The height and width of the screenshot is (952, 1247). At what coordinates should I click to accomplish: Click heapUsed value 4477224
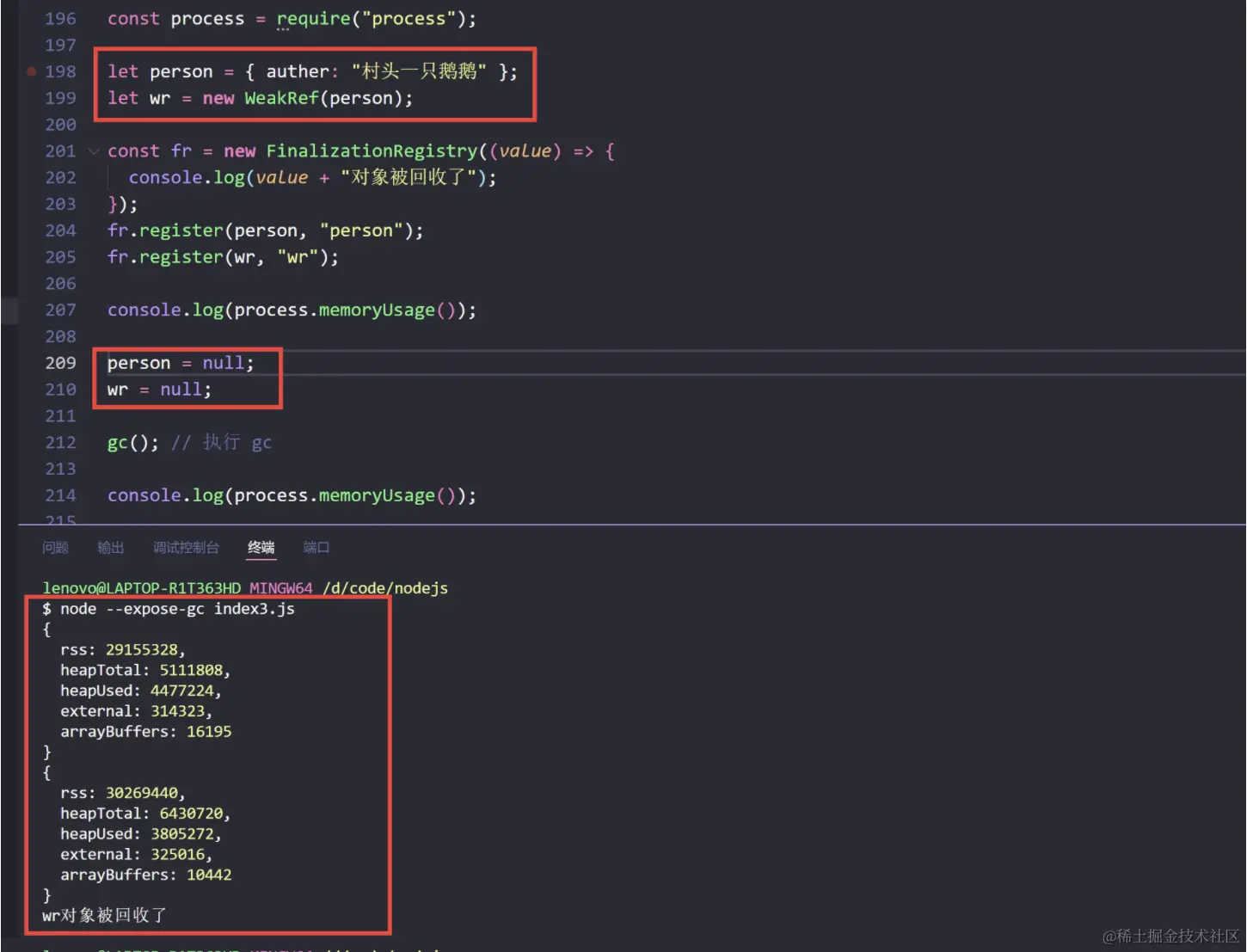click(x=181, y=691)
